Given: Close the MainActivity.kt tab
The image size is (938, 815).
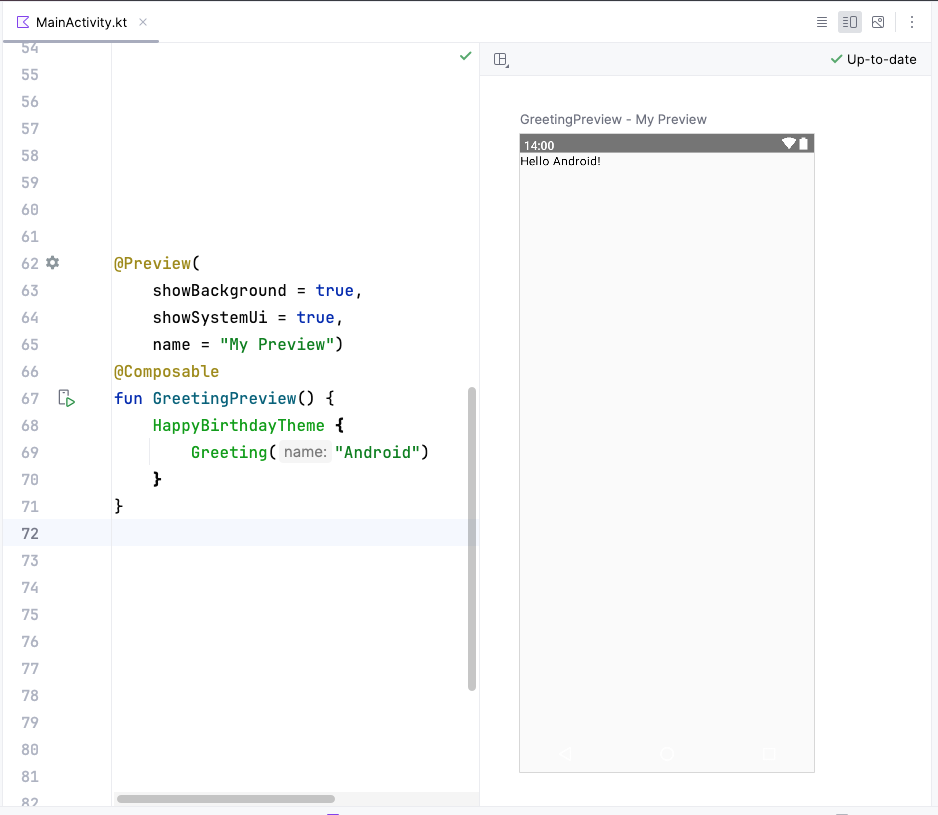Looking at the screenshot, I should [143, 22].
